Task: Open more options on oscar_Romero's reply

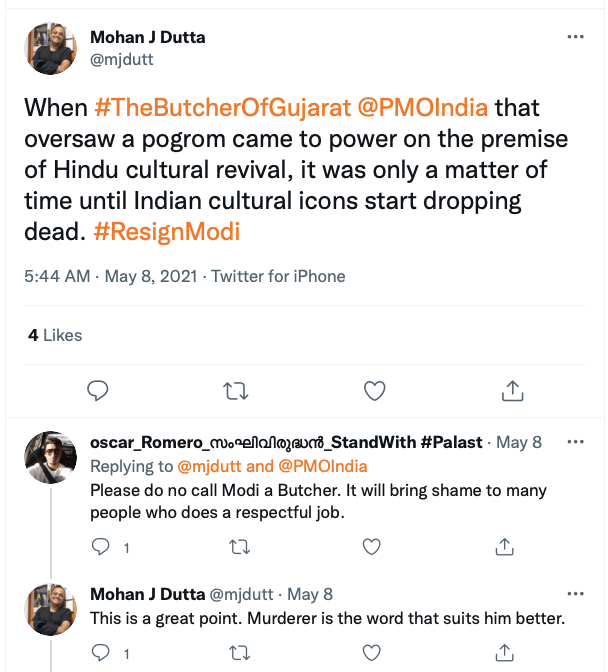Action: click(x=575, y=441)
